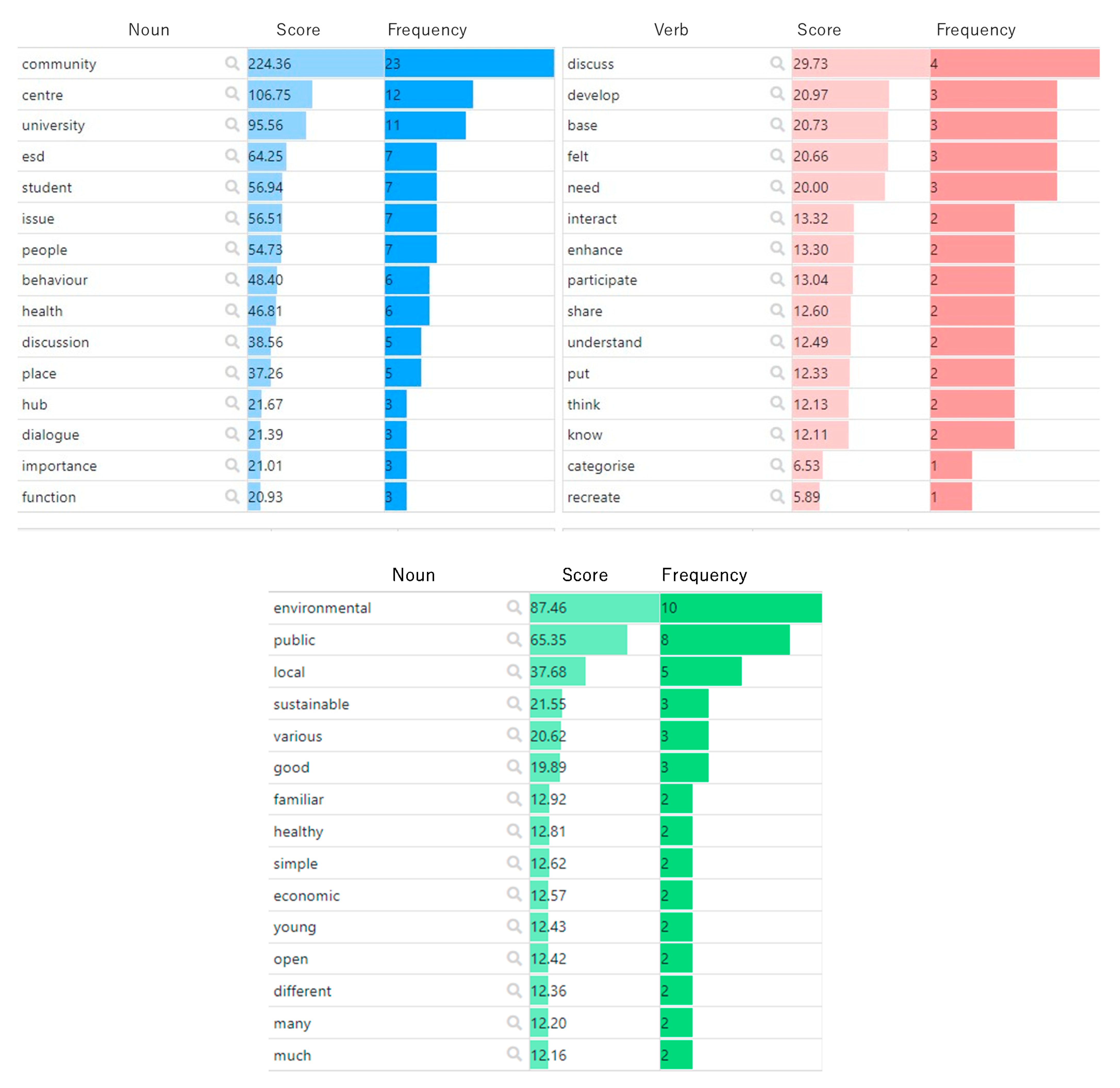
Task: Click the Verb column header
Action: coord(671,30)
